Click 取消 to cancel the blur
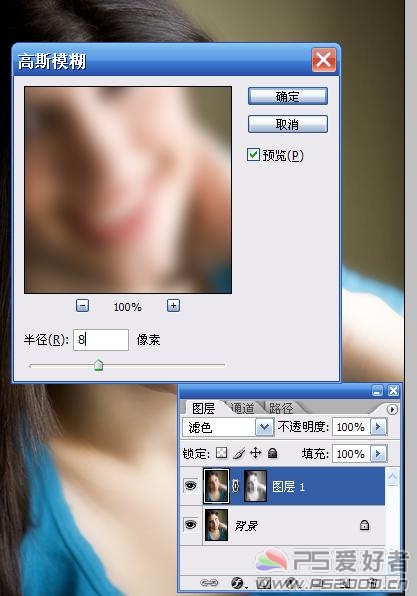The image size is (417, 596). click(288, 124)
